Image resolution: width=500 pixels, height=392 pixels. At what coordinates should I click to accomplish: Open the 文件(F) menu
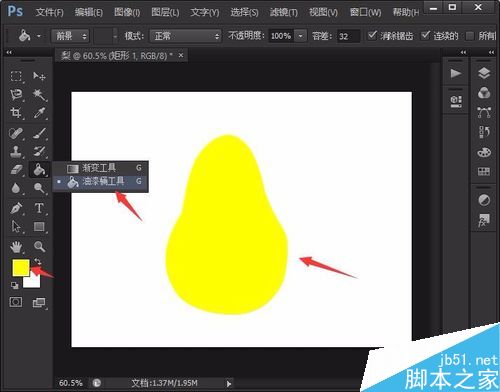pos(49,12)
